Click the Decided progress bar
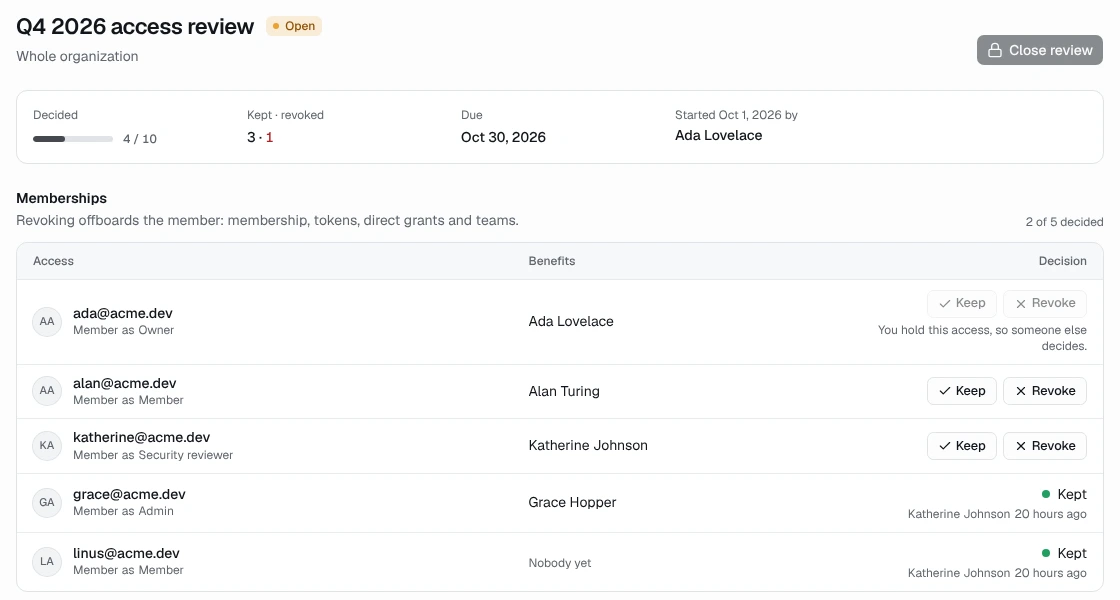 pos(73,139)
